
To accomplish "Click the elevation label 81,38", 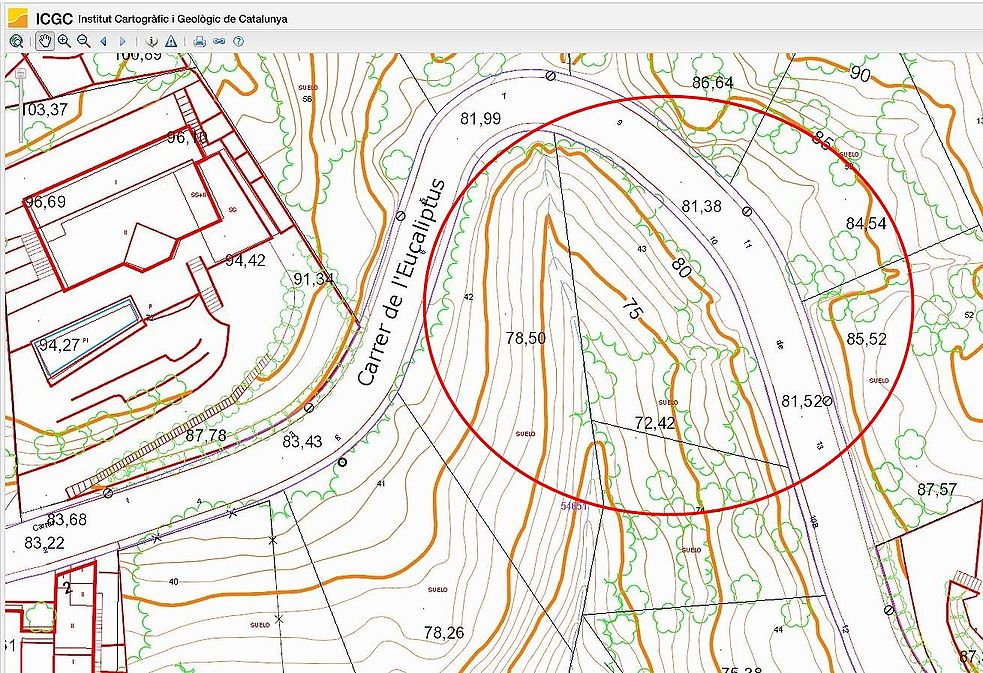I will click(702, 206).
